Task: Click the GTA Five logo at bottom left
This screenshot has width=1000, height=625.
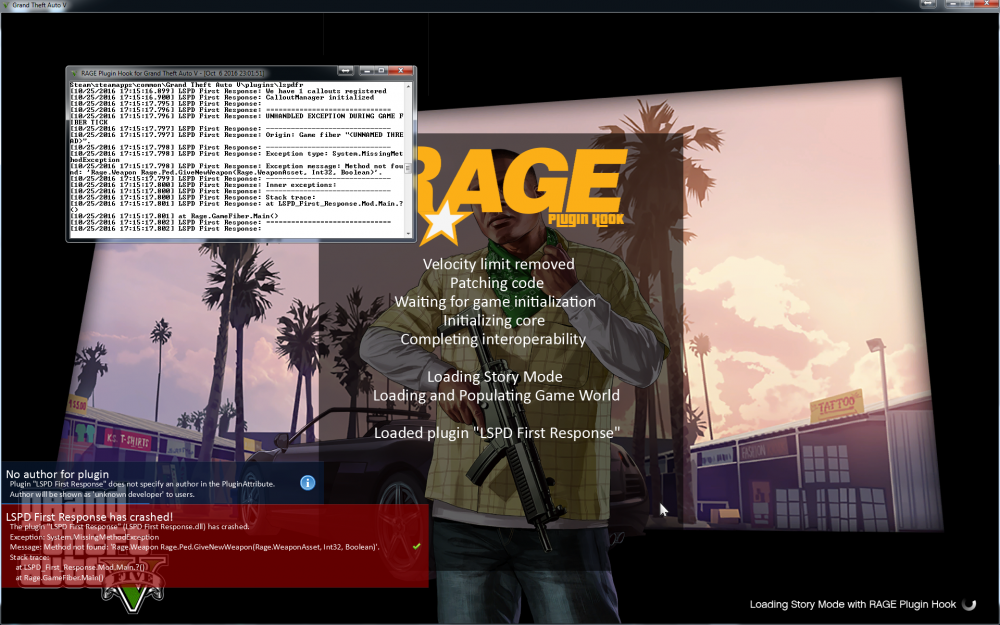Action: (x=133, y=585)
